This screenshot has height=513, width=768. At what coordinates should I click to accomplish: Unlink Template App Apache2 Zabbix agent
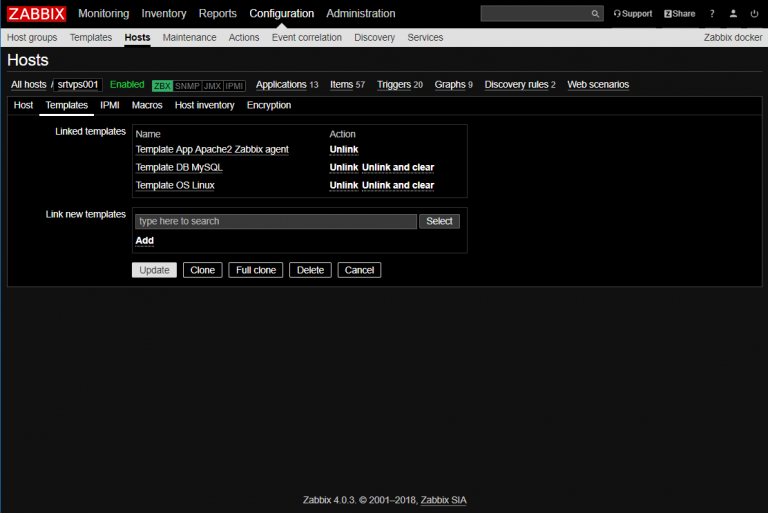344,149
